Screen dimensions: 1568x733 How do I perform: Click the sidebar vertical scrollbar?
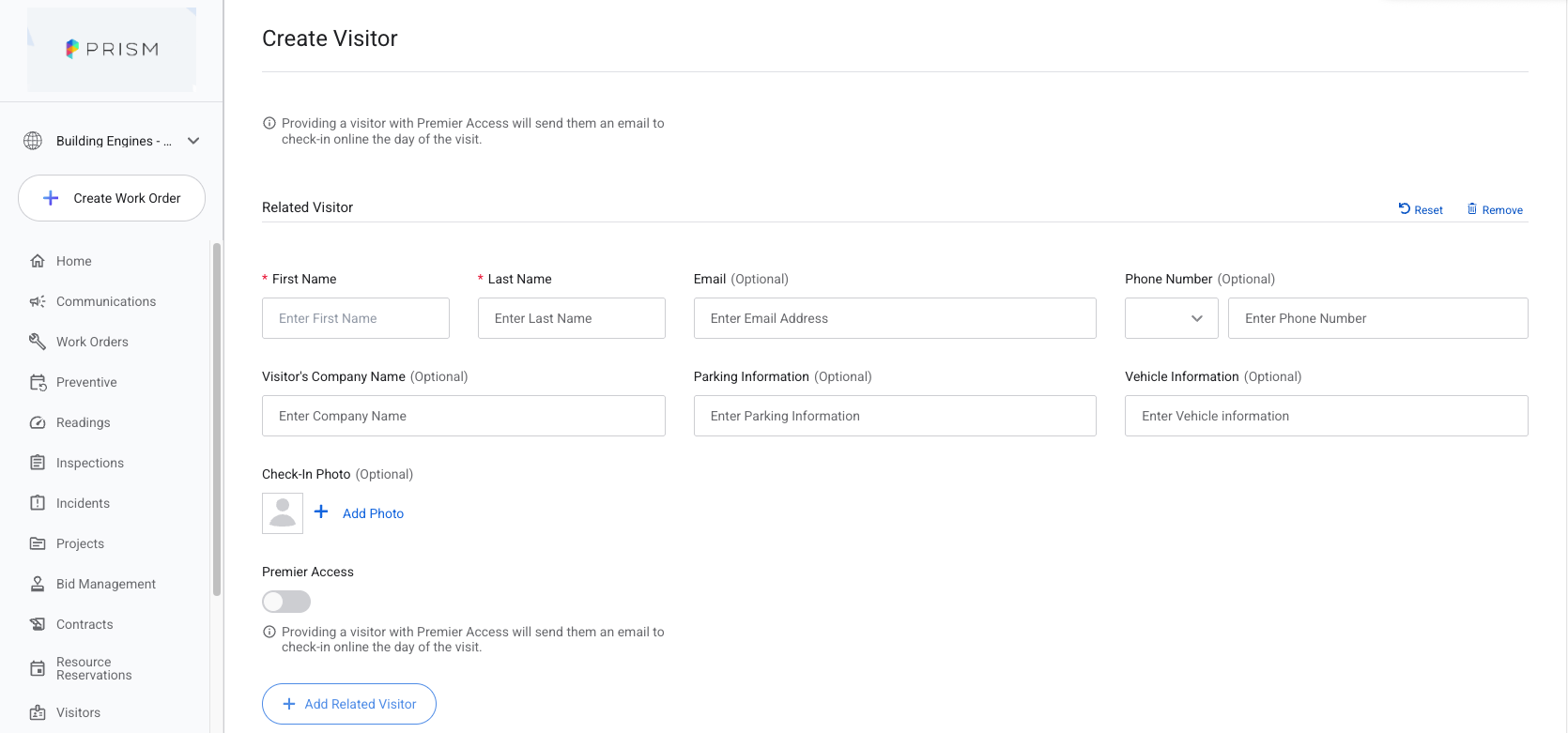click(217, 420)
